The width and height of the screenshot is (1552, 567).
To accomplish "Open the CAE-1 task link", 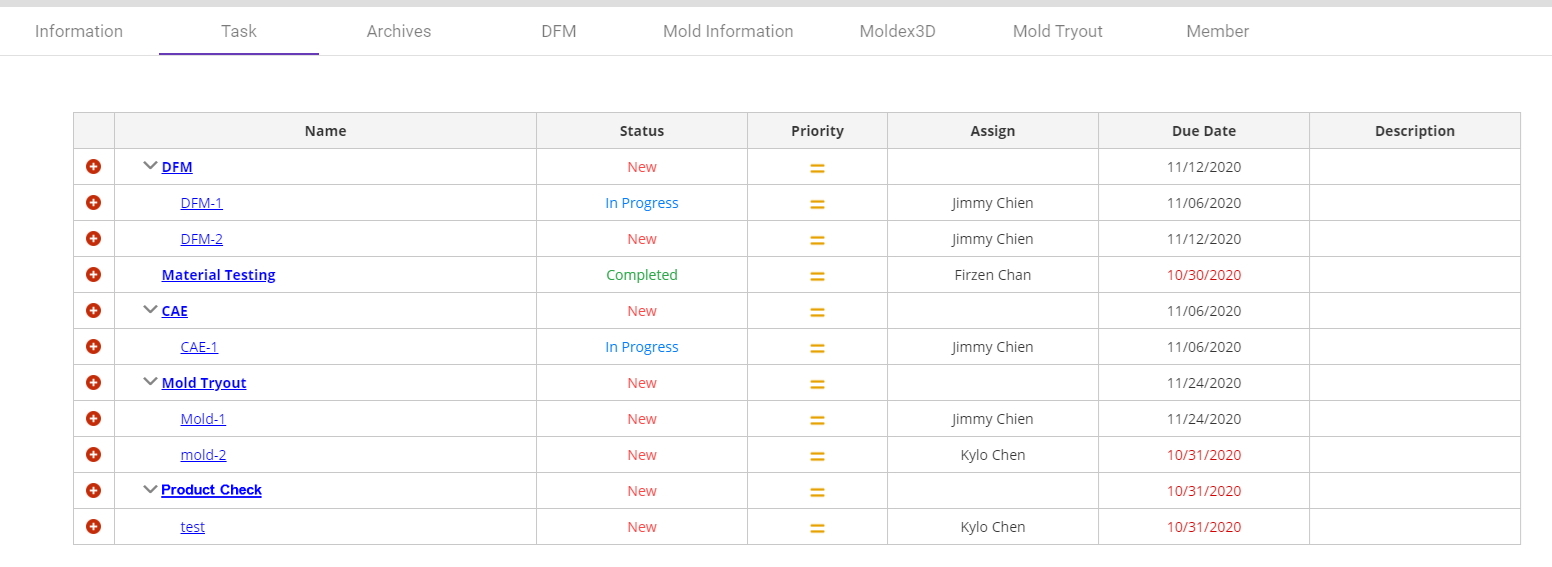I will 199,347.
